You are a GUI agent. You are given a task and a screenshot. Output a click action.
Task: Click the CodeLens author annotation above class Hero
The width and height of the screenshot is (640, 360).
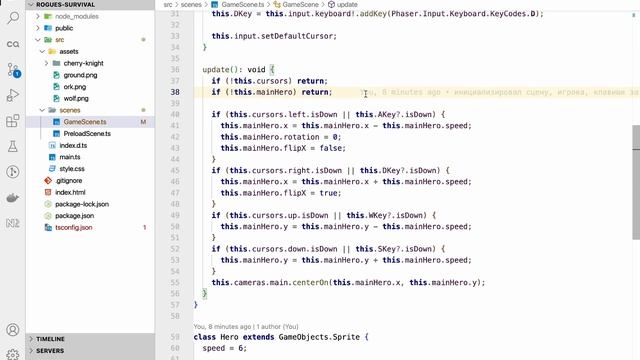(246, 327)
